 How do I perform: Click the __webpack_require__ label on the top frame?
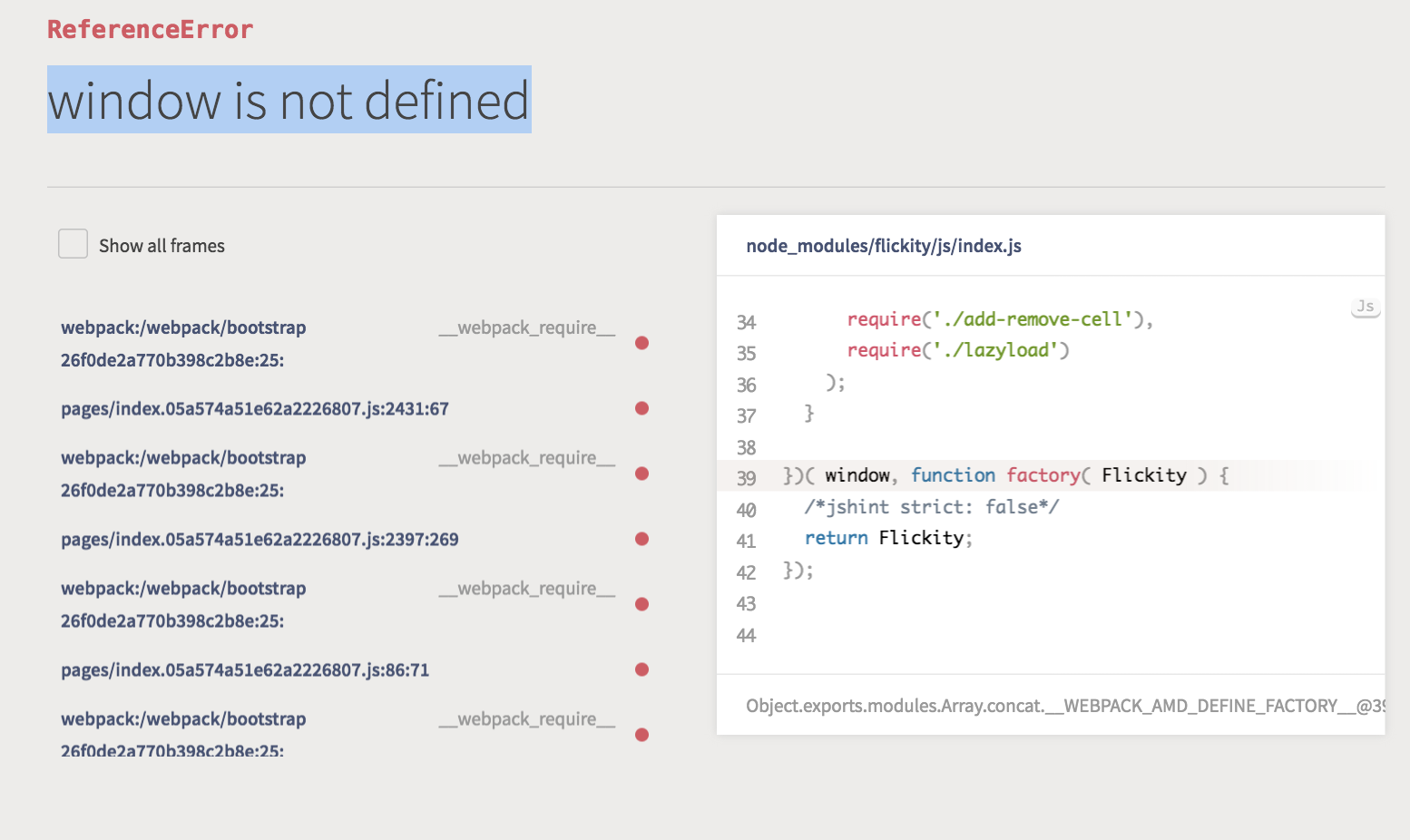click(x=526, y=328)
